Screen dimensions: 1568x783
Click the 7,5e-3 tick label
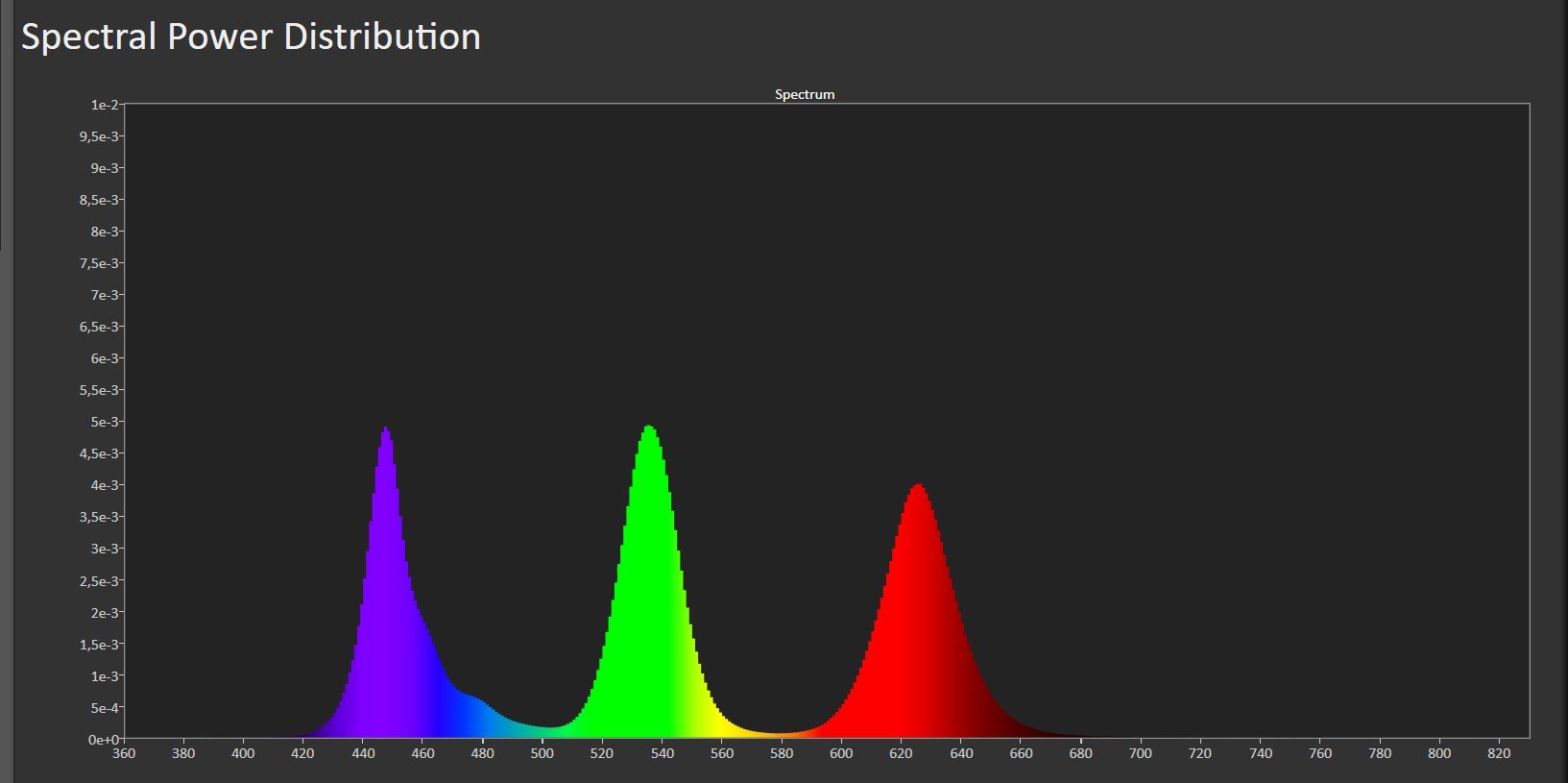[101, 263]
